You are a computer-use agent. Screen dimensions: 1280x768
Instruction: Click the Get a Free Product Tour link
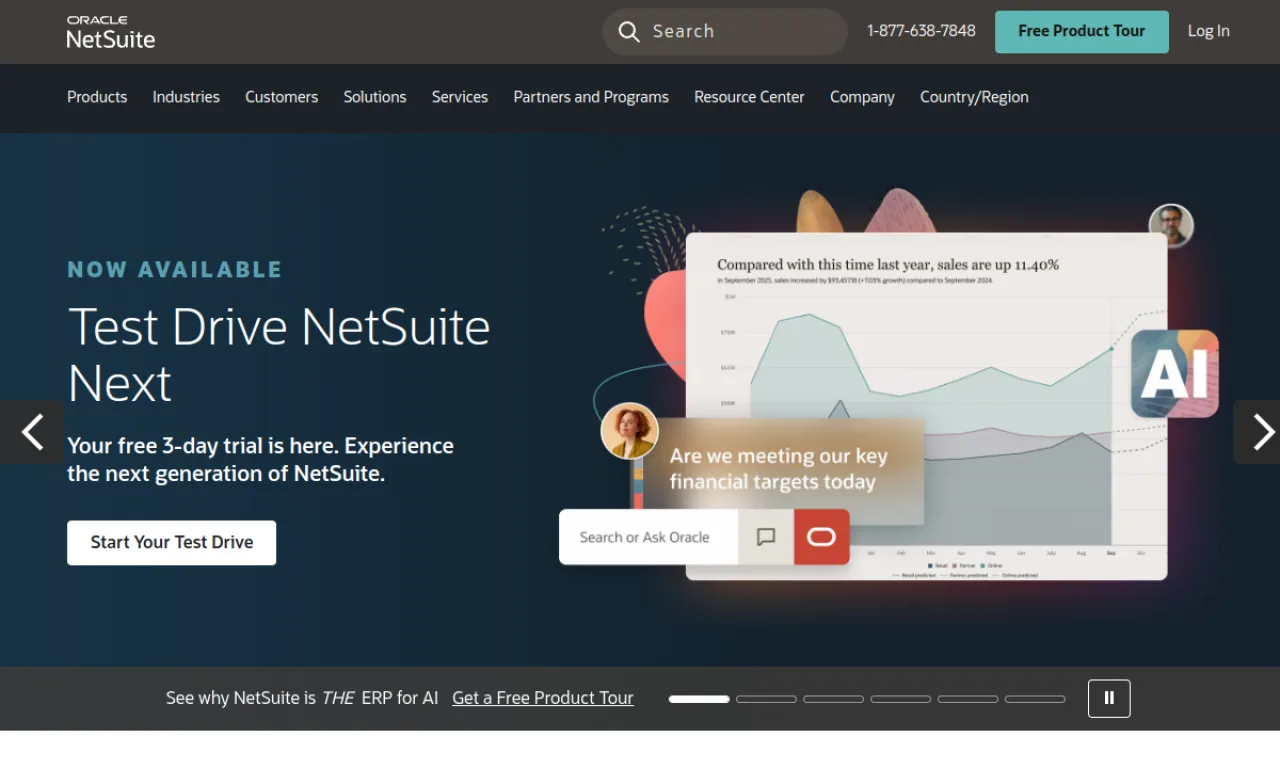543,698
